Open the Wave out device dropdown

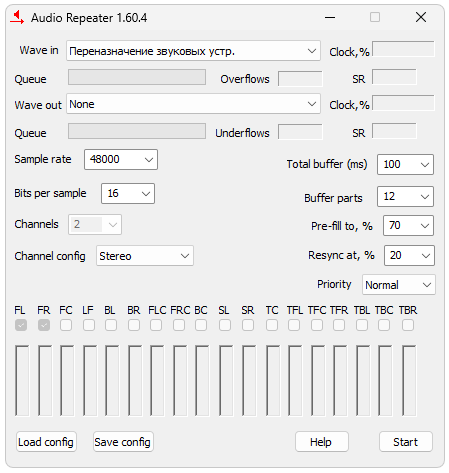pyautogui.click(x=193, y=104)
